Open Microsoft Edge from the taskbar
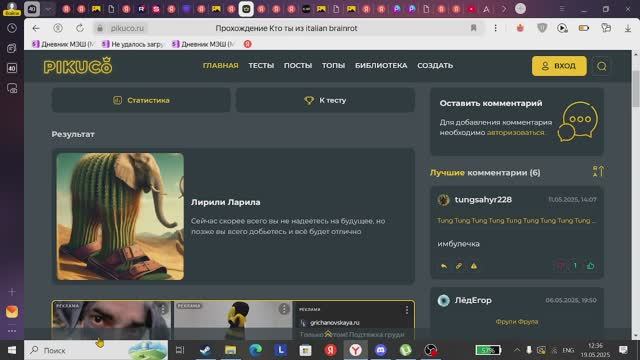640x360 pixels. 256,350
